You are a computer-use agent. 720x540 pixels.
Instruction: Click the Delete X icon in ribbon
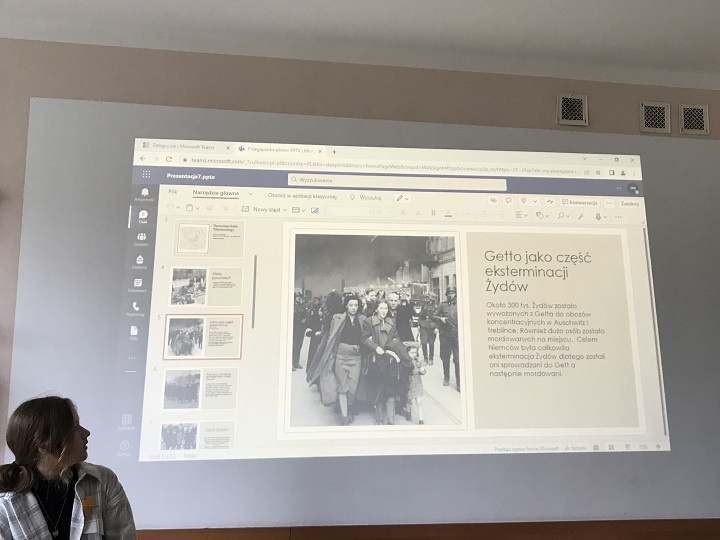click(x=225, y=208)
